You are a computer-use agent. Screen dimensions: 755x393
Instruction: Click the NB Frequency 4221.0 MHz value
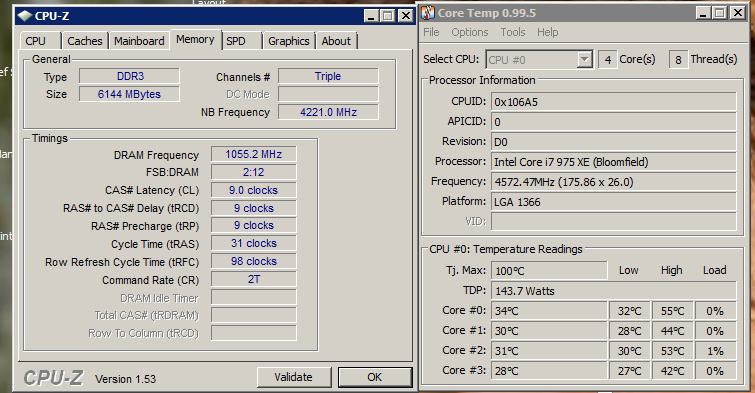tap(328, 112)
